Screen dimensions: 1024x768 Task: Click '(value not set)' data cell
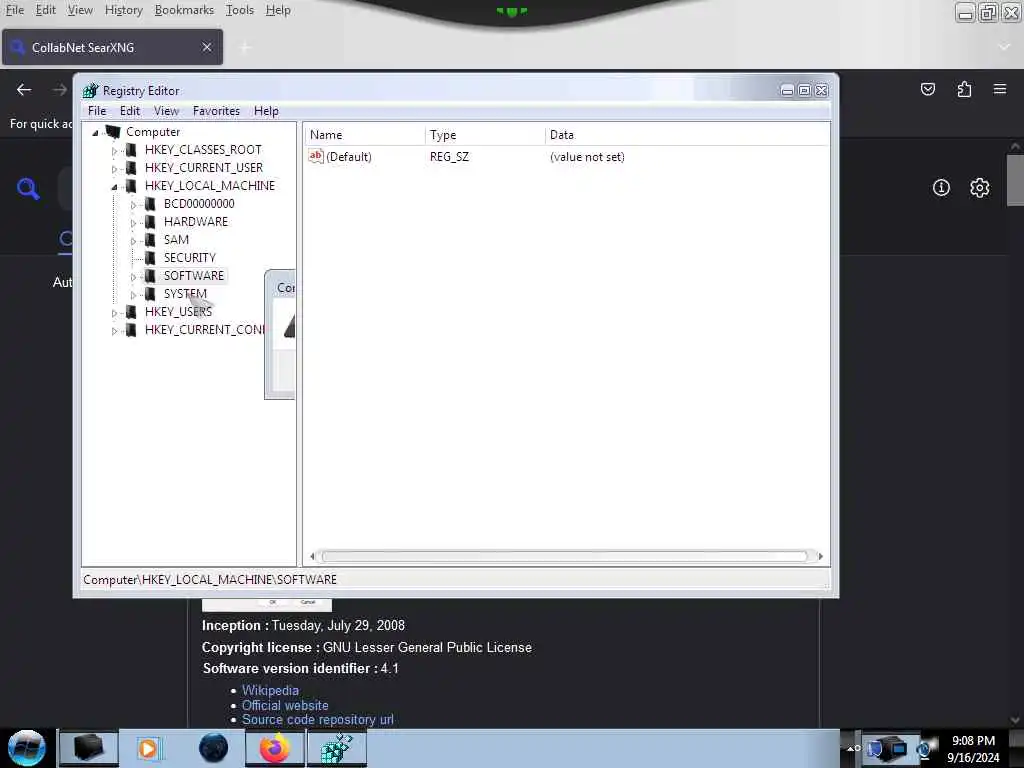click(x=587, y=157)
